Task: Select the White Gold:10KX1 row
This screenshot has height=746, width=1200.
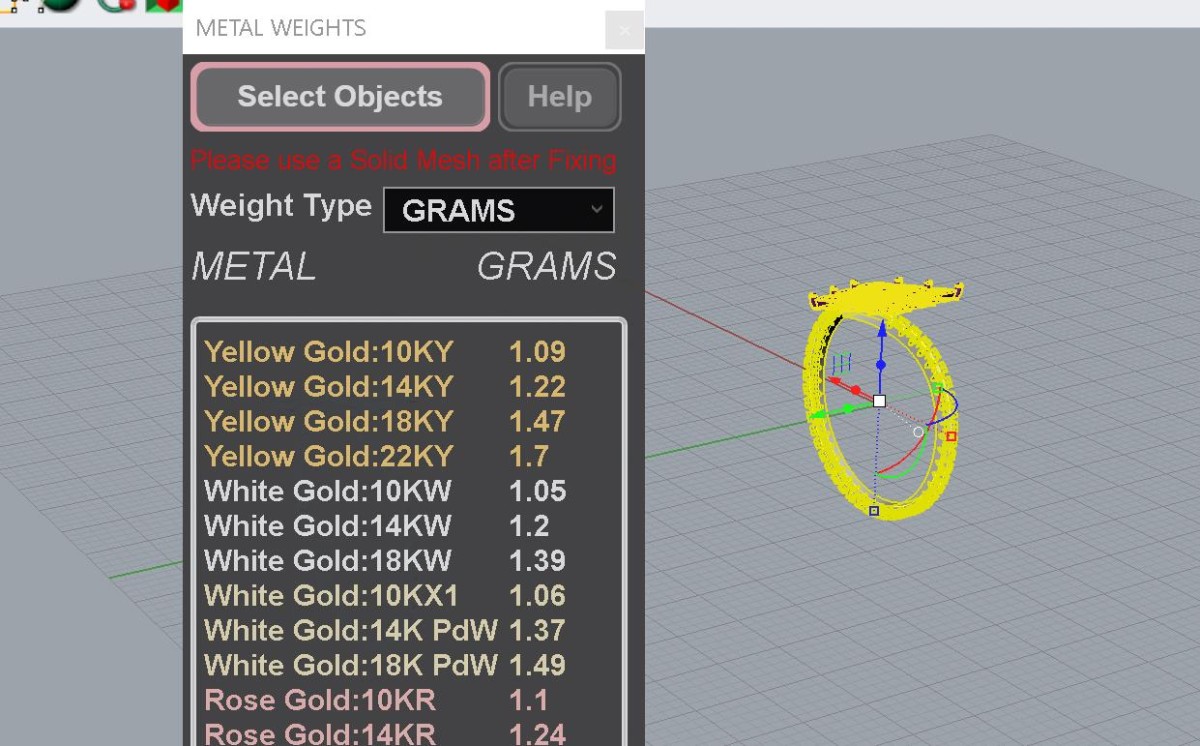Action: (385, 596)
